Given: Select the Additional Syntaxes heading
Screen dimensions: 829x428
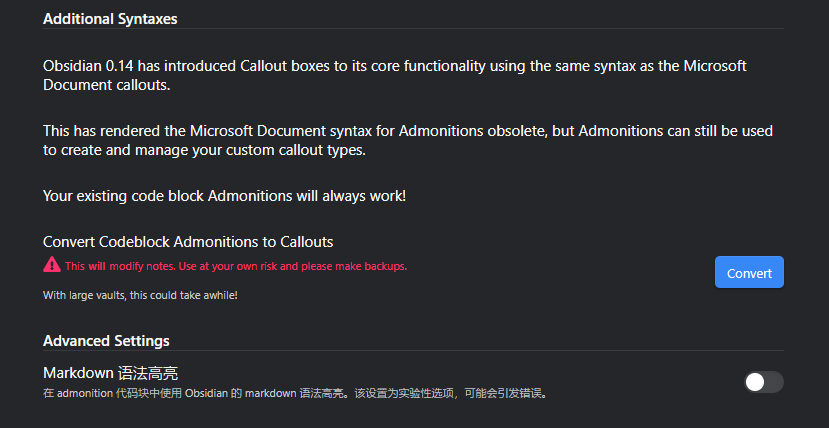Looking at the screenshot, I should [x=110, y=19].
